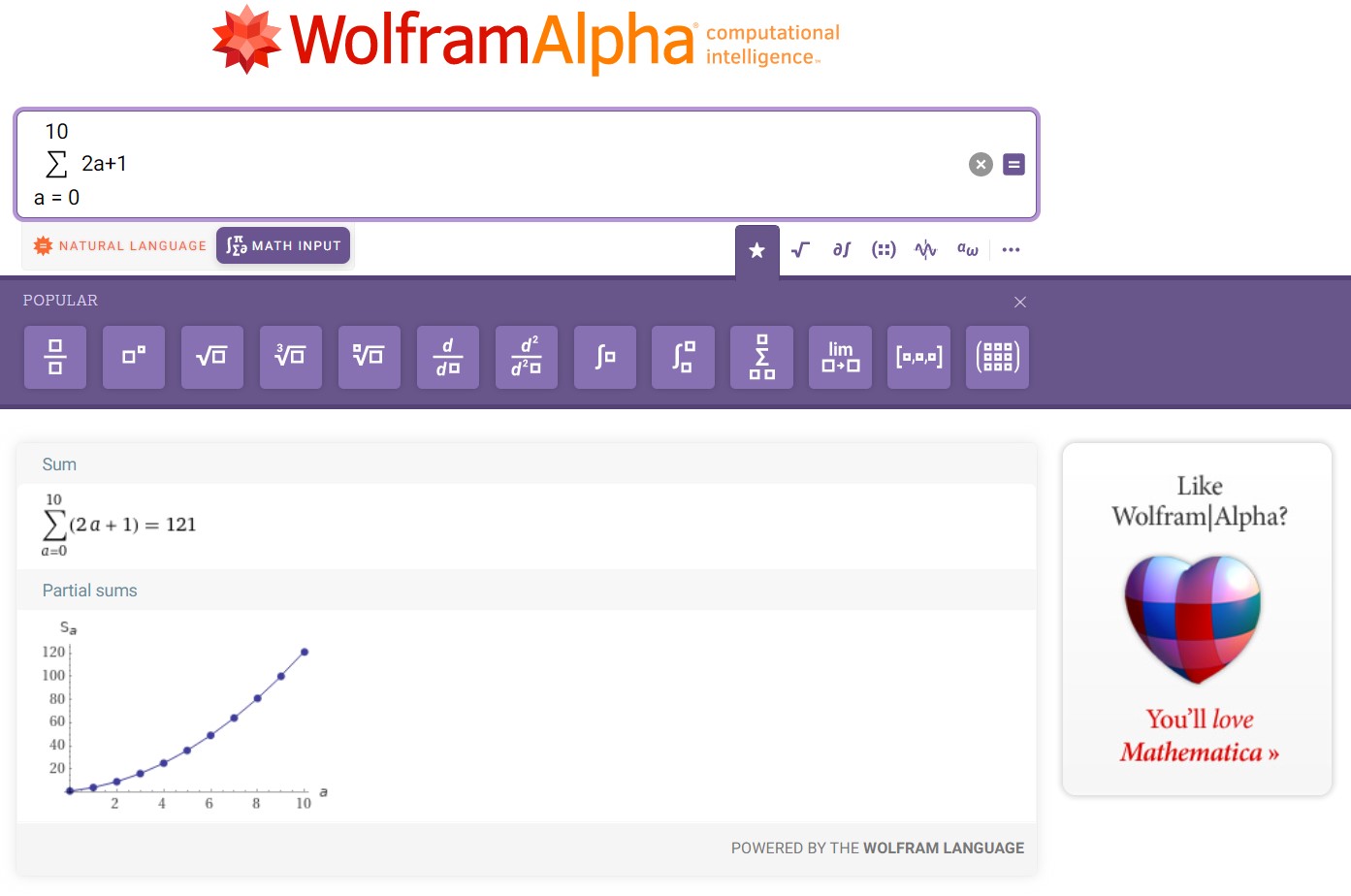
Task: Submit the query with the equals button
Action: point(1013,165)
